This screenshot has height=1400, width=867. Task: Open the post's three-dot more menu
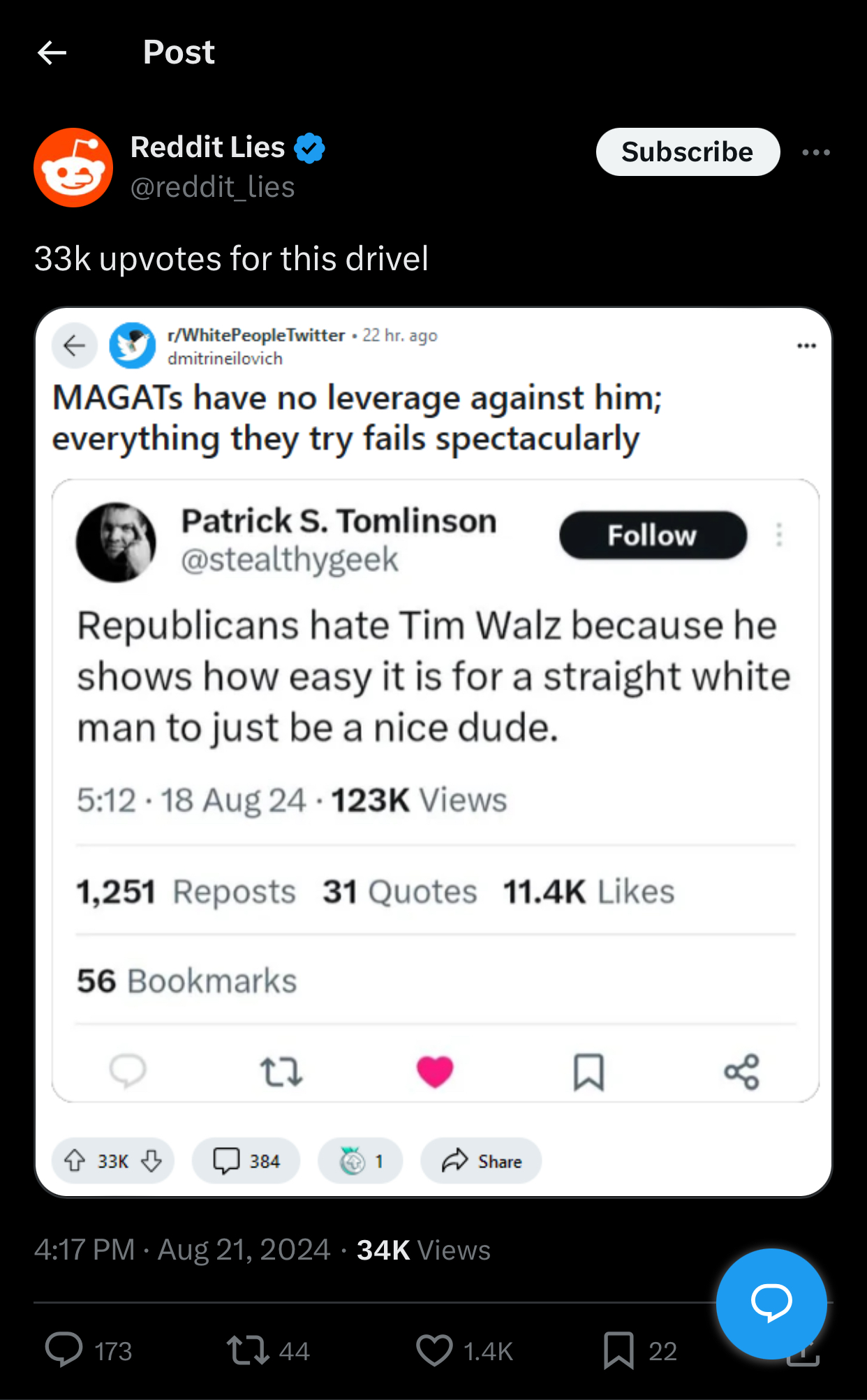pos(815,152)
